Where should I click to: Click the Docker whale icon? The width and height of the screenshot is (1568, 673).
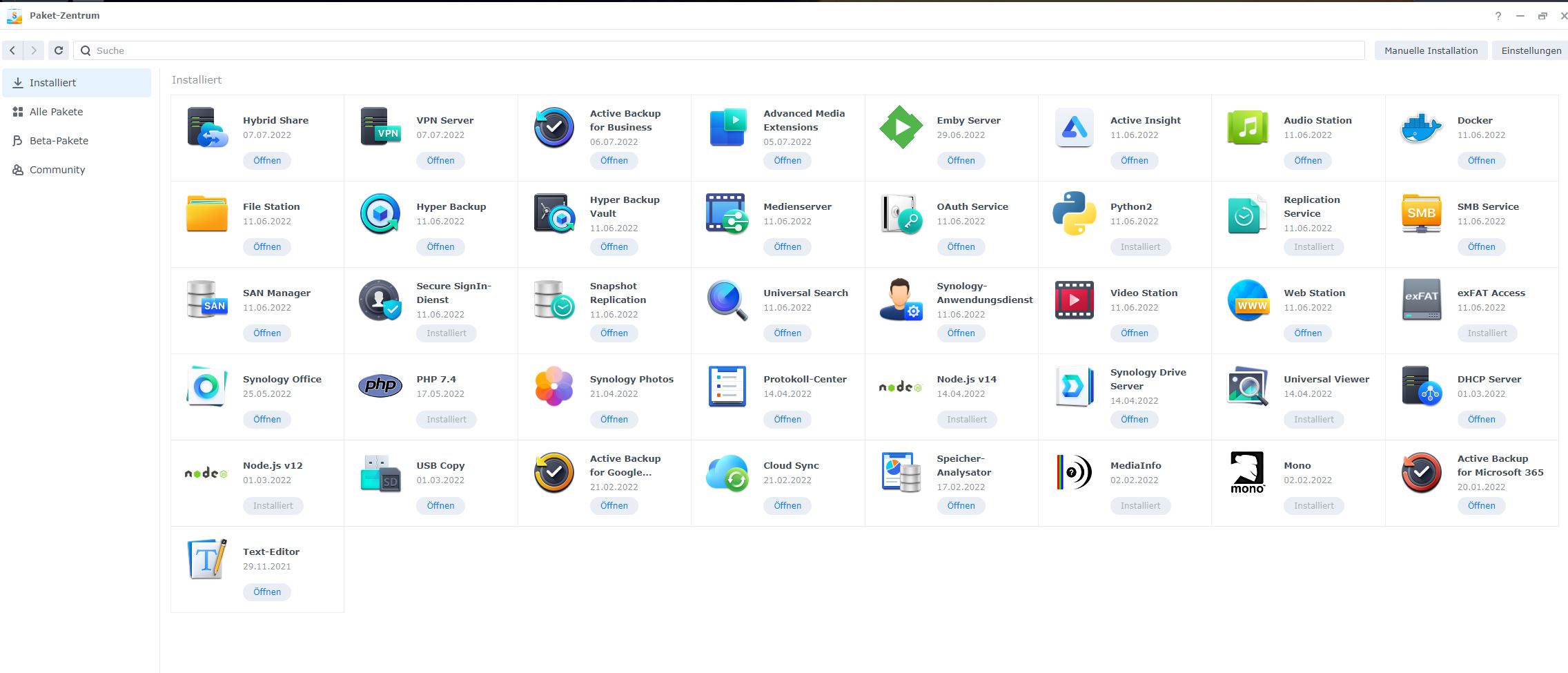pos(1422,127)
